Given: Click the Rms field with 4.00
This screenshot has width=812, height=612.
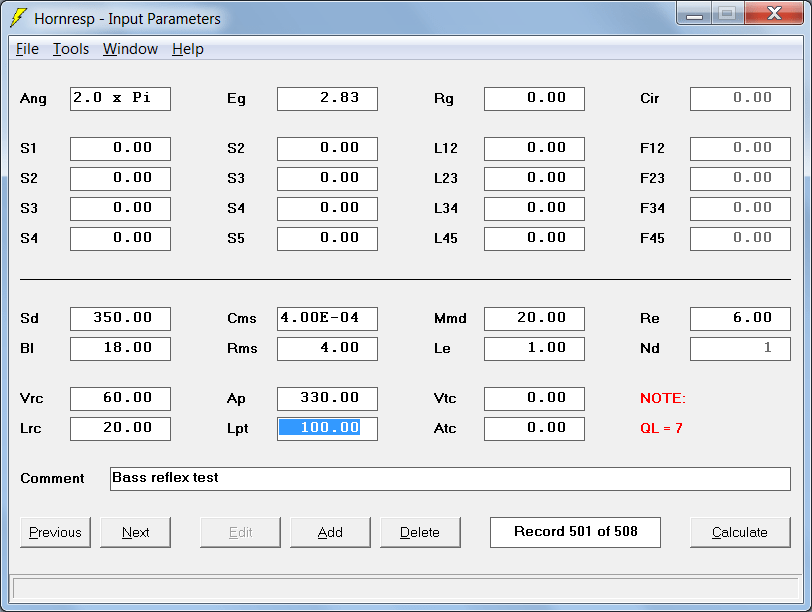Looking at the screenshot, I should 327,349.
